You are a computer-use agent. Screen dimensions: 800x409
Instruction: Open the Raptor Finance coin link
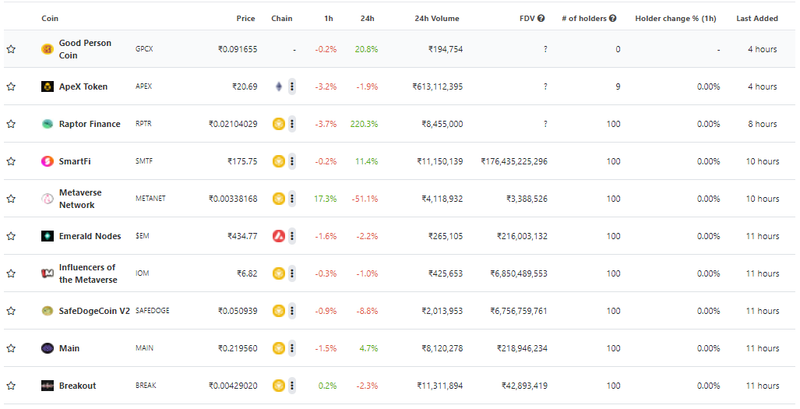(90, 124)
